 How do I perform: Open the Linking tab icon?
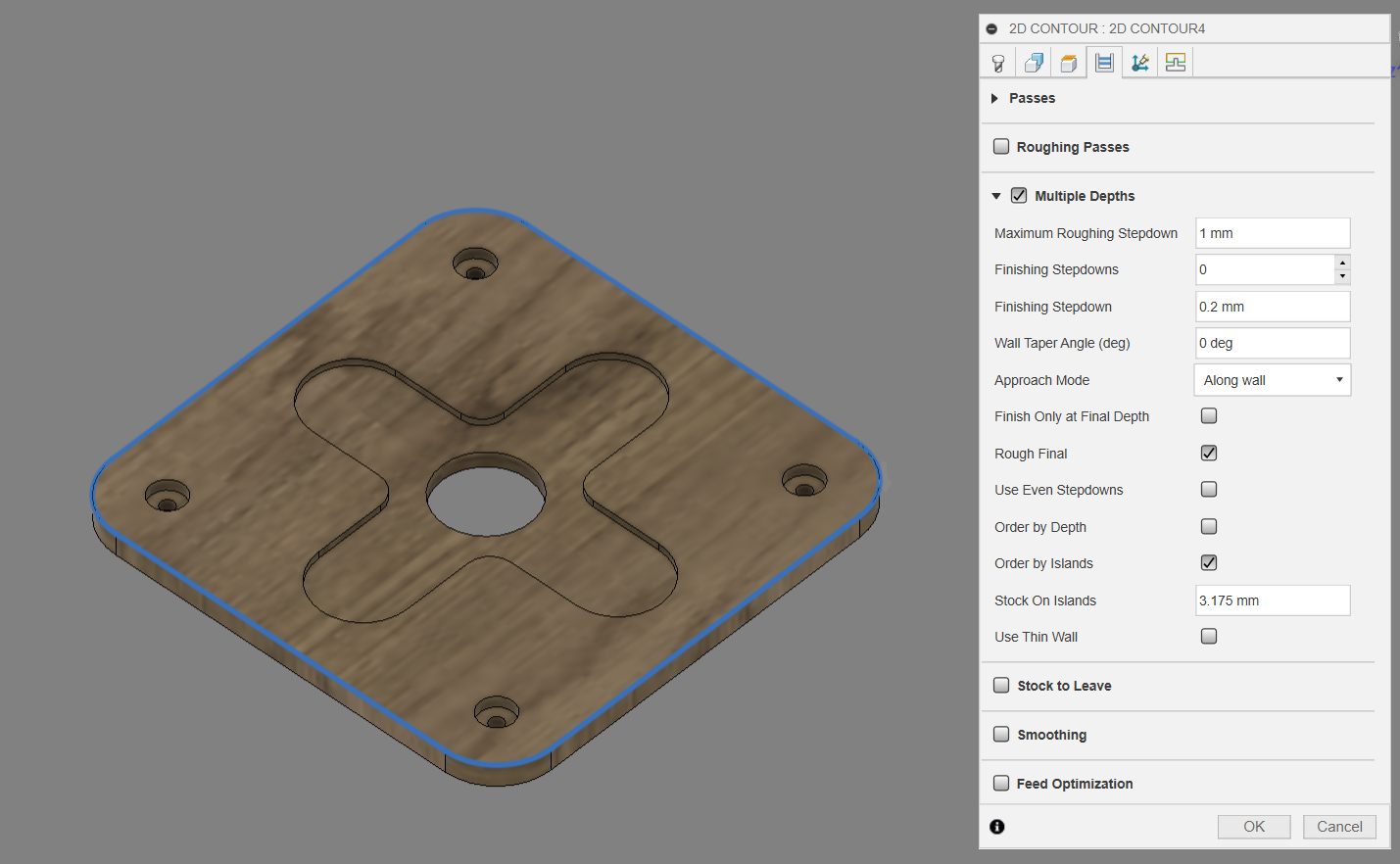1139,63
